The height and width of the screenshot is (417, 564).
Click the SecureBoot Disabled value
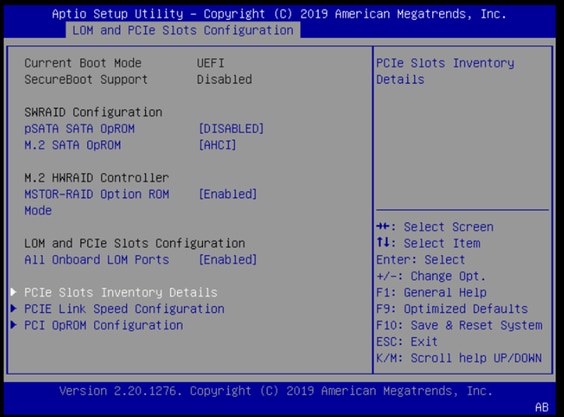[224, 80]
